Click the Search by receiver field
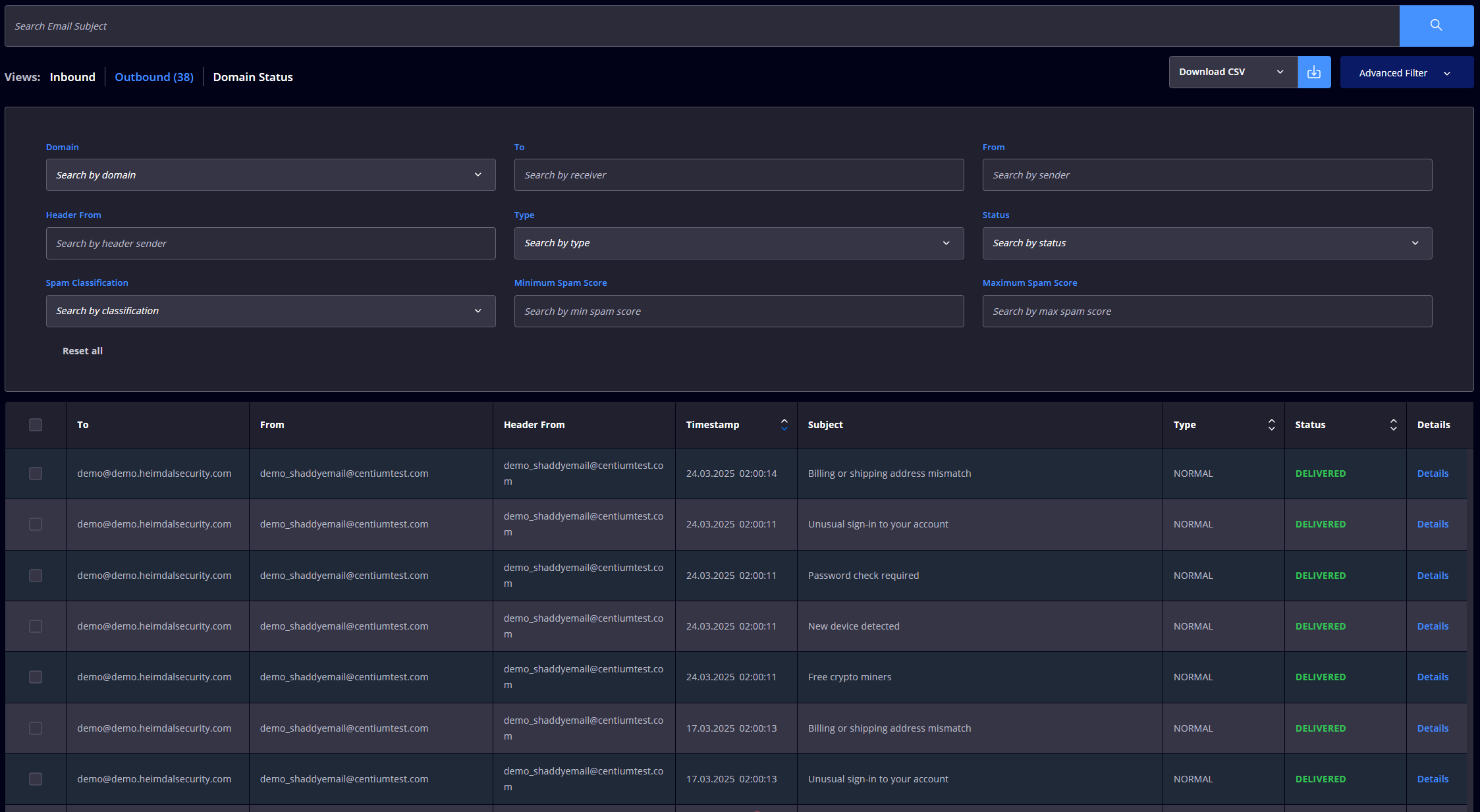The height and width of the screenshot is (812, 1480). pyautogui.click(x=739, y=175)
